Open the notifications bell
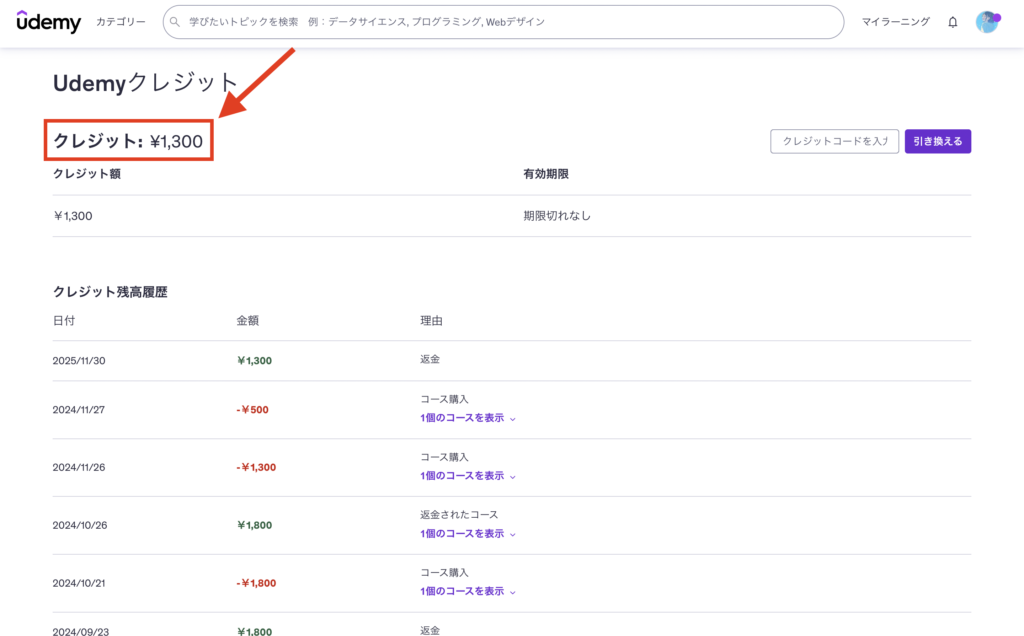This screenshot has width=1024, height=636. (952, 22)
